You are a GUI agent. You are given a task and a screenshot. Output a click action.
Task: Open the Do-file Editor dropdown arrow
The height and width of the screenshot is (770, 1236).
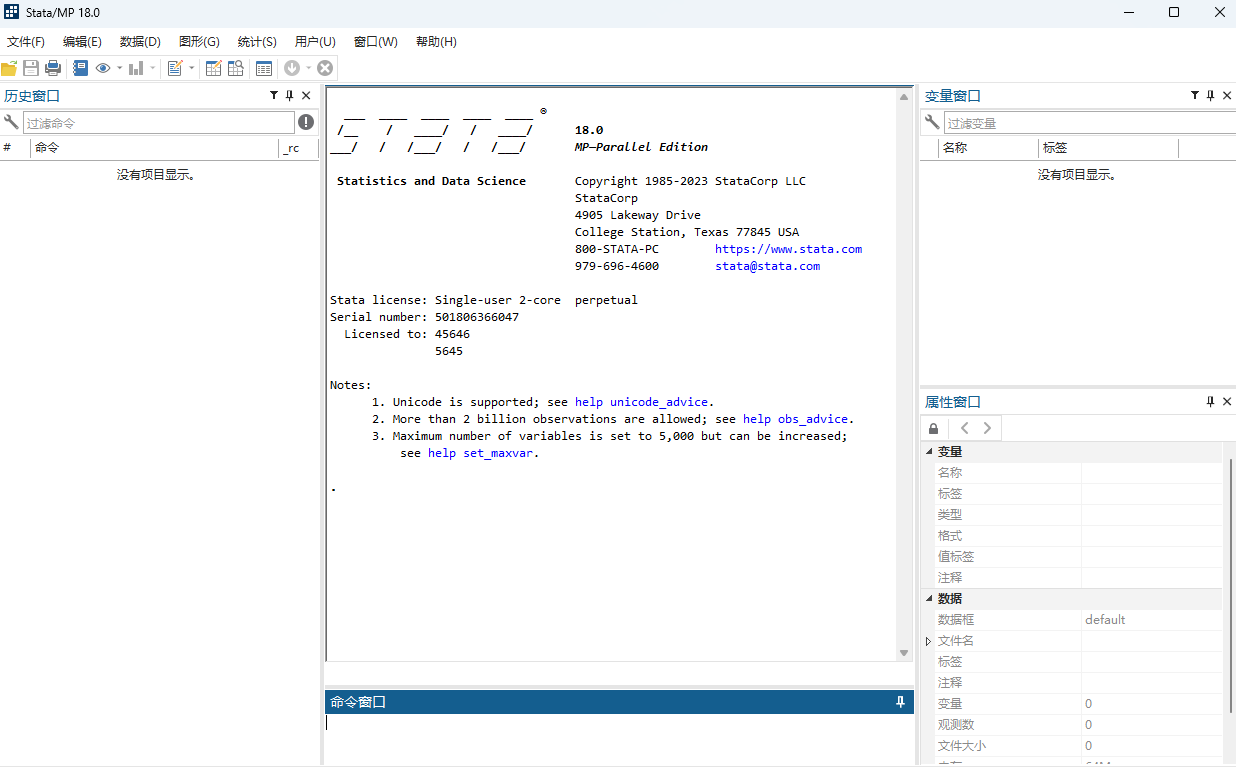pyautogui.click(x=191, y=68)
